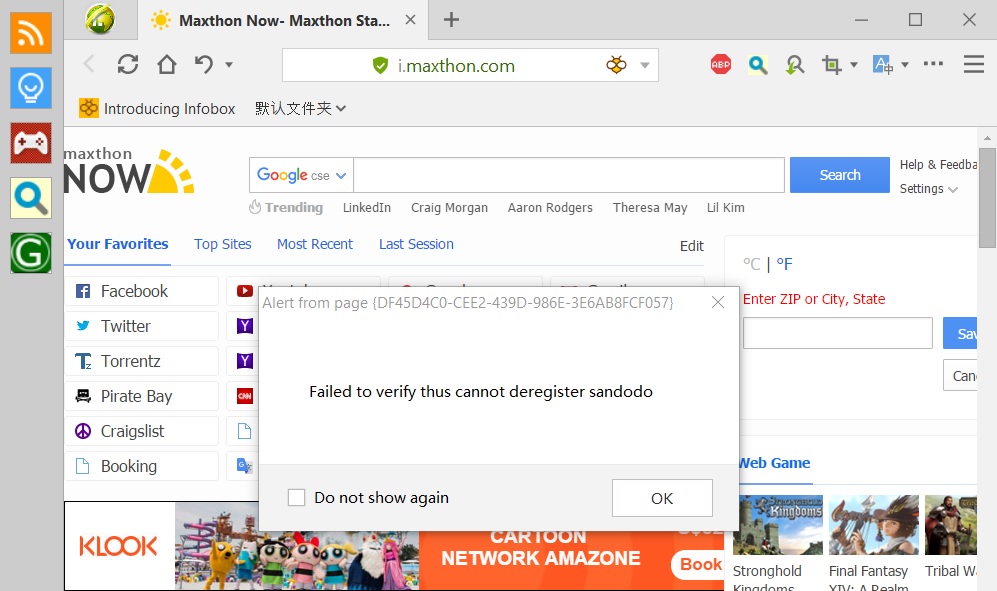This screenshot has height=591, width=997.
Task: Click the Google search input field
Action: click(569, 175)
